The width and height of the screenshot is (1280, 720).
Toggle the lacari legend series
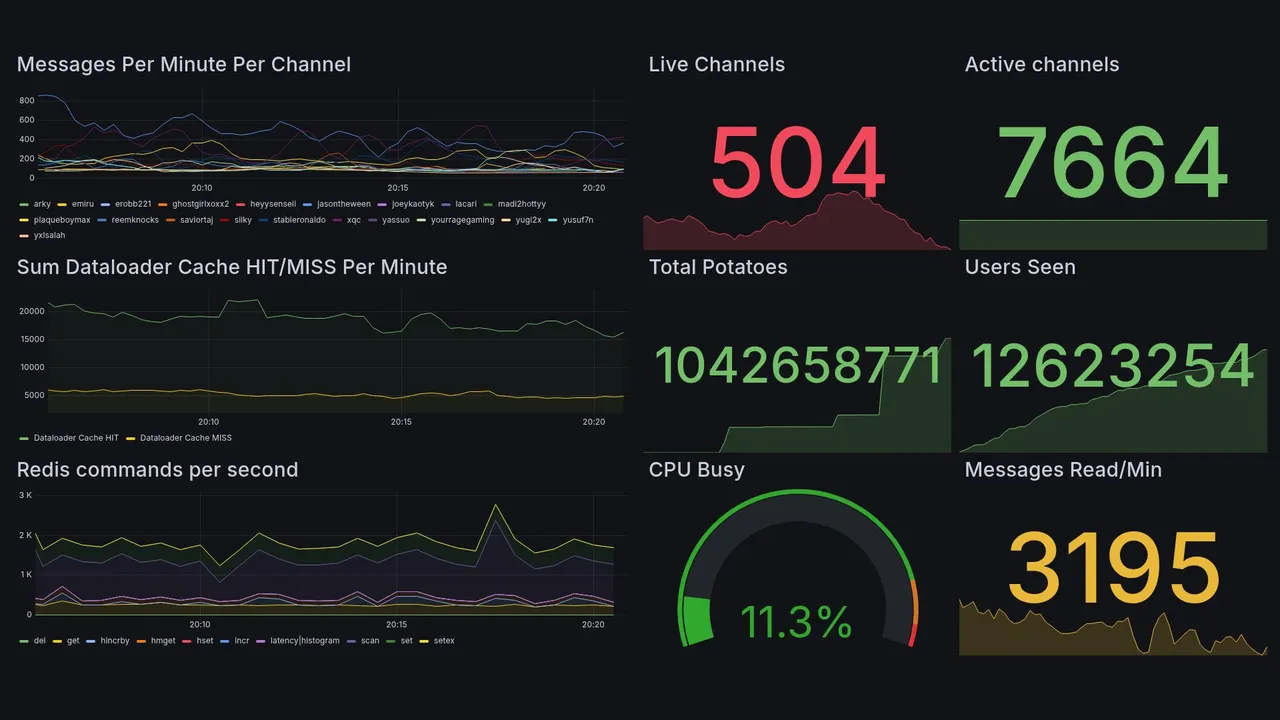458,204
